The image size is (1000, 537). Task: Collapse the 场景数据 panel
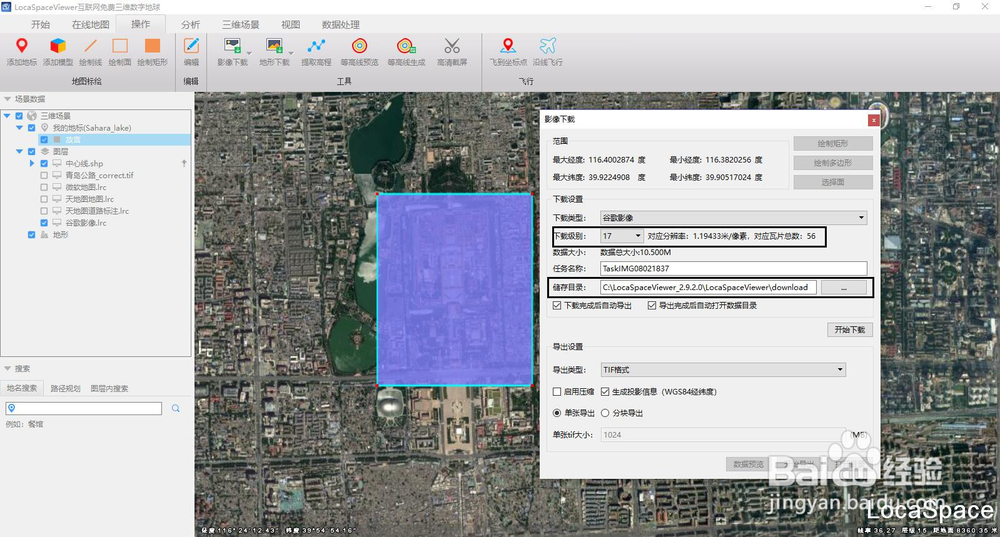(8, 99)
